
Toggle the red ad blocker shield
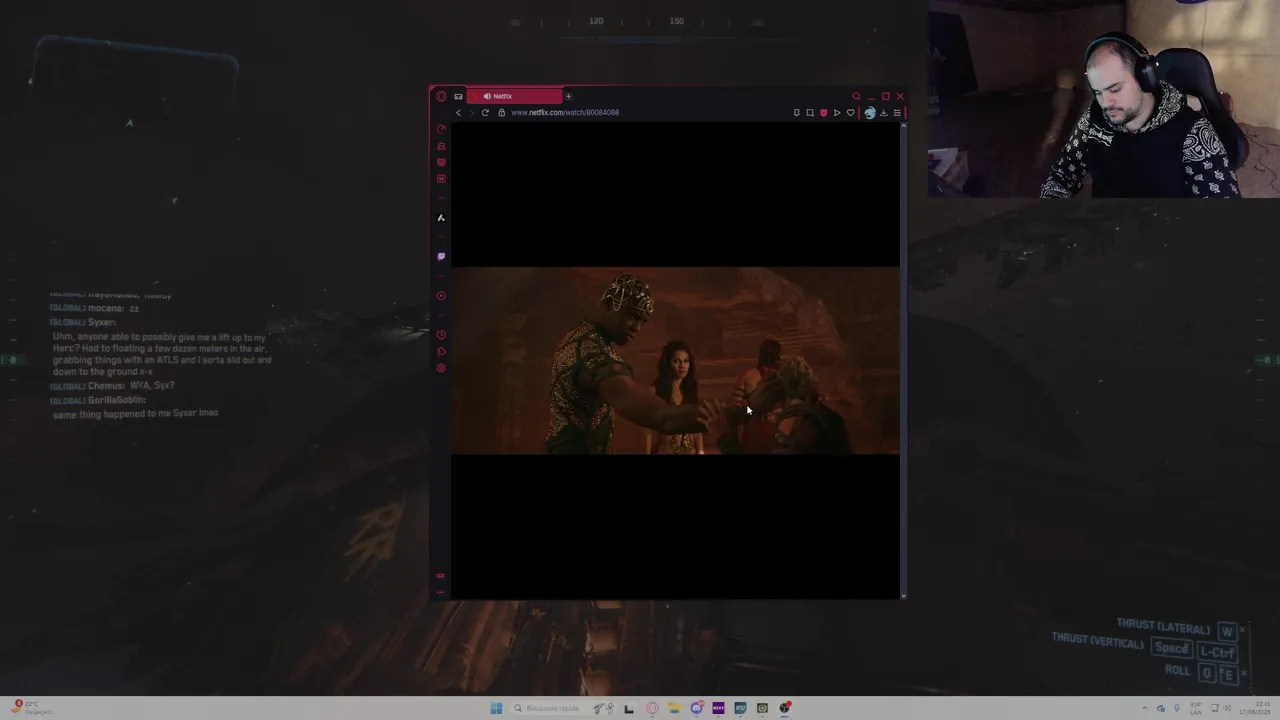(823, 113)
